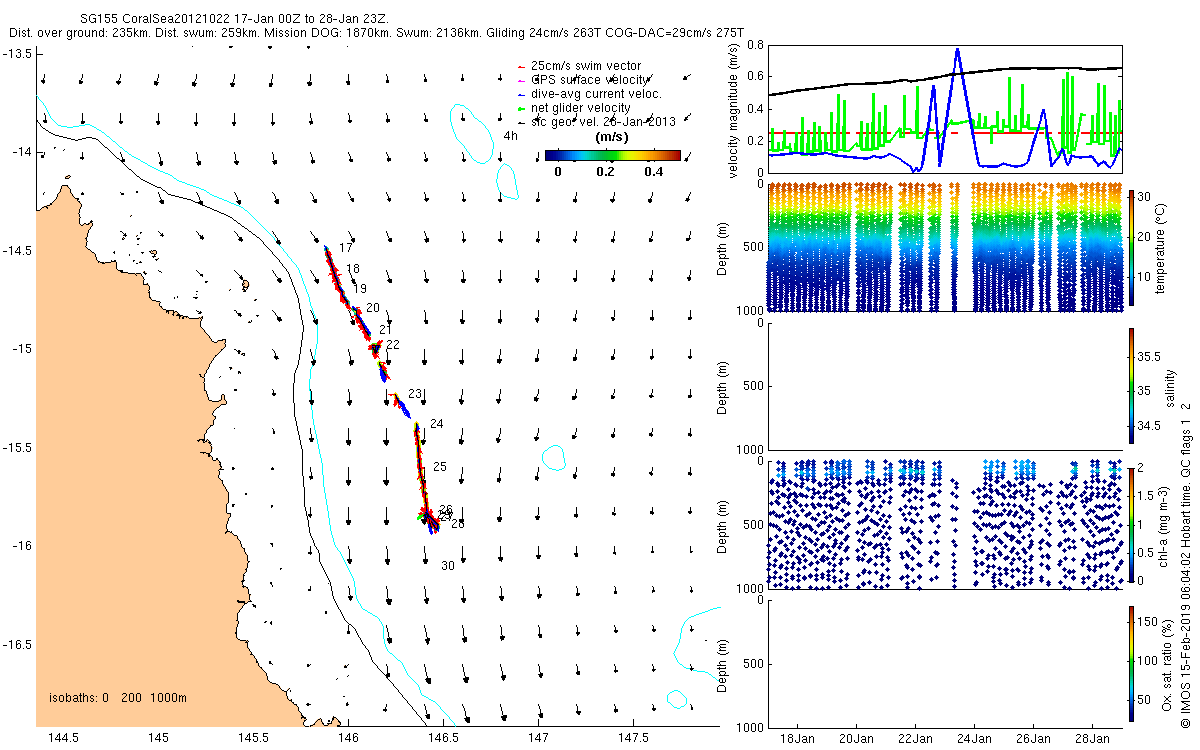Click the '150' tick on the oxygen colorbar
Image resolution: width=1200 pixels, height=750 pixels.
(1149, 620)
